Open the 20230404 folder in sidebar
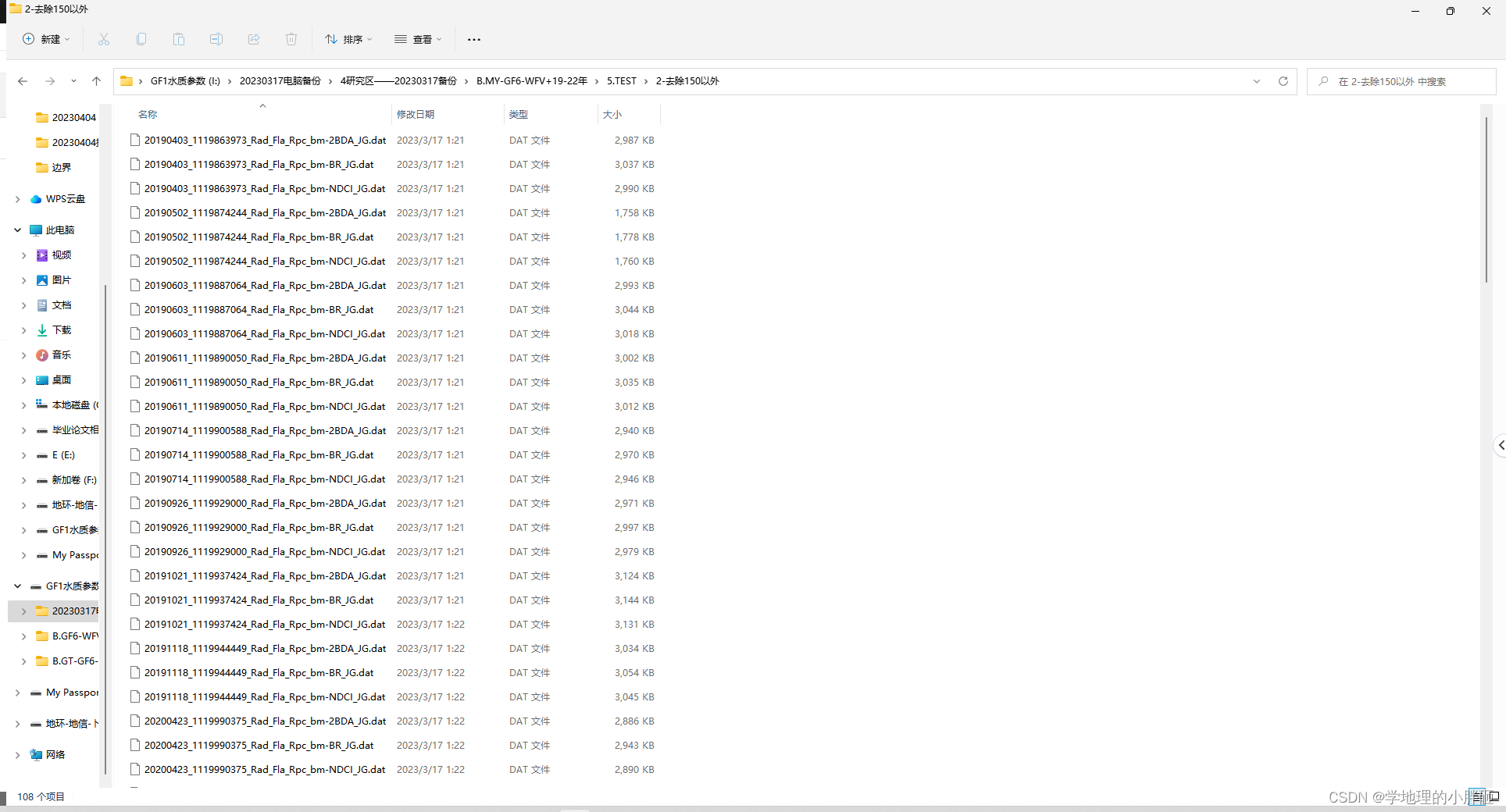The image size is (1506, 812). 66,118
